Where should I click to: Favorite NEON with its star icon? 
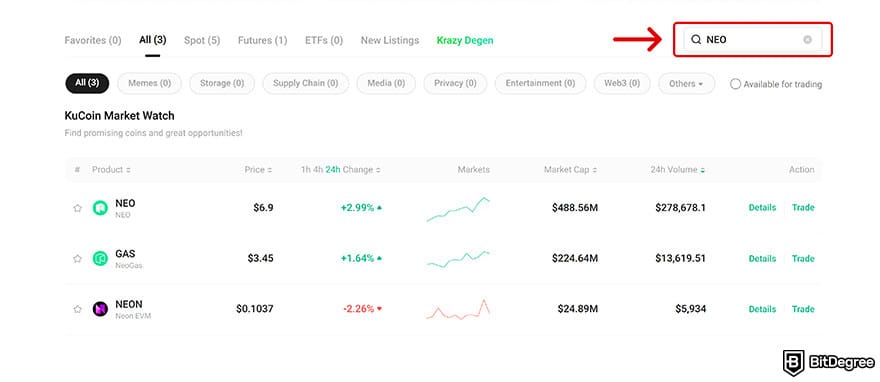[x=77, y=309]
